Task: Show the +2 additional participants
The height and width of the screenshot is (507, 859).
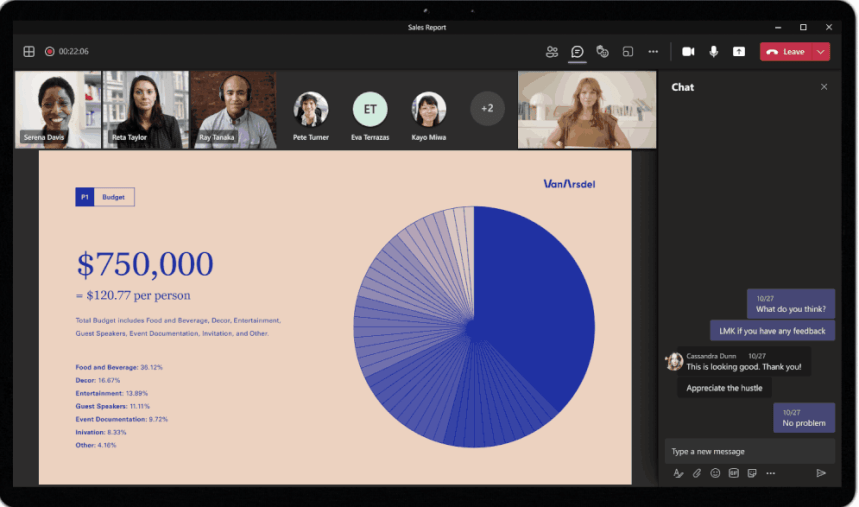Action: tap(487, 108)
